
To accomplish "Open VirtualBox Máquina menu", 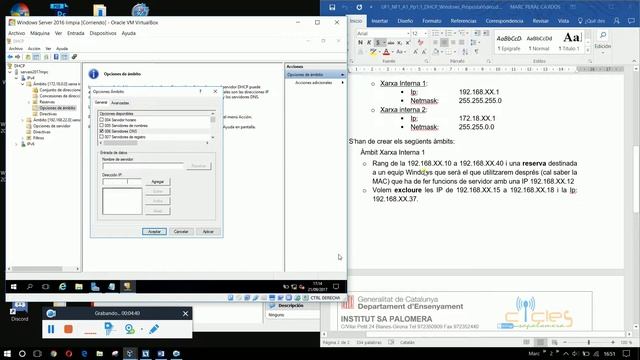I will click(40, 33).
